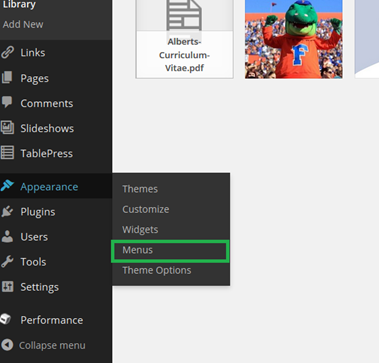The width and height of the screenshot is (379, 363).
Task: Choose Theme Options in Appearance flyout
Action: click(157, 270)
